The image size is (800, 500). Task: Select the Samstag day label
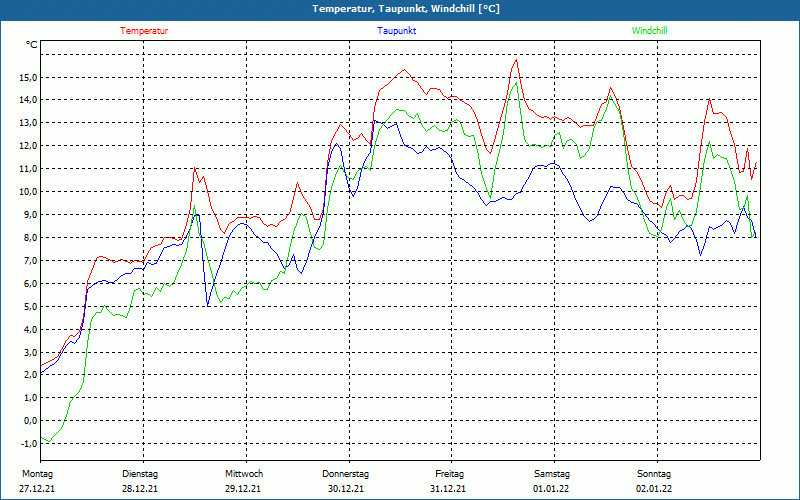[x=552, y=474]
